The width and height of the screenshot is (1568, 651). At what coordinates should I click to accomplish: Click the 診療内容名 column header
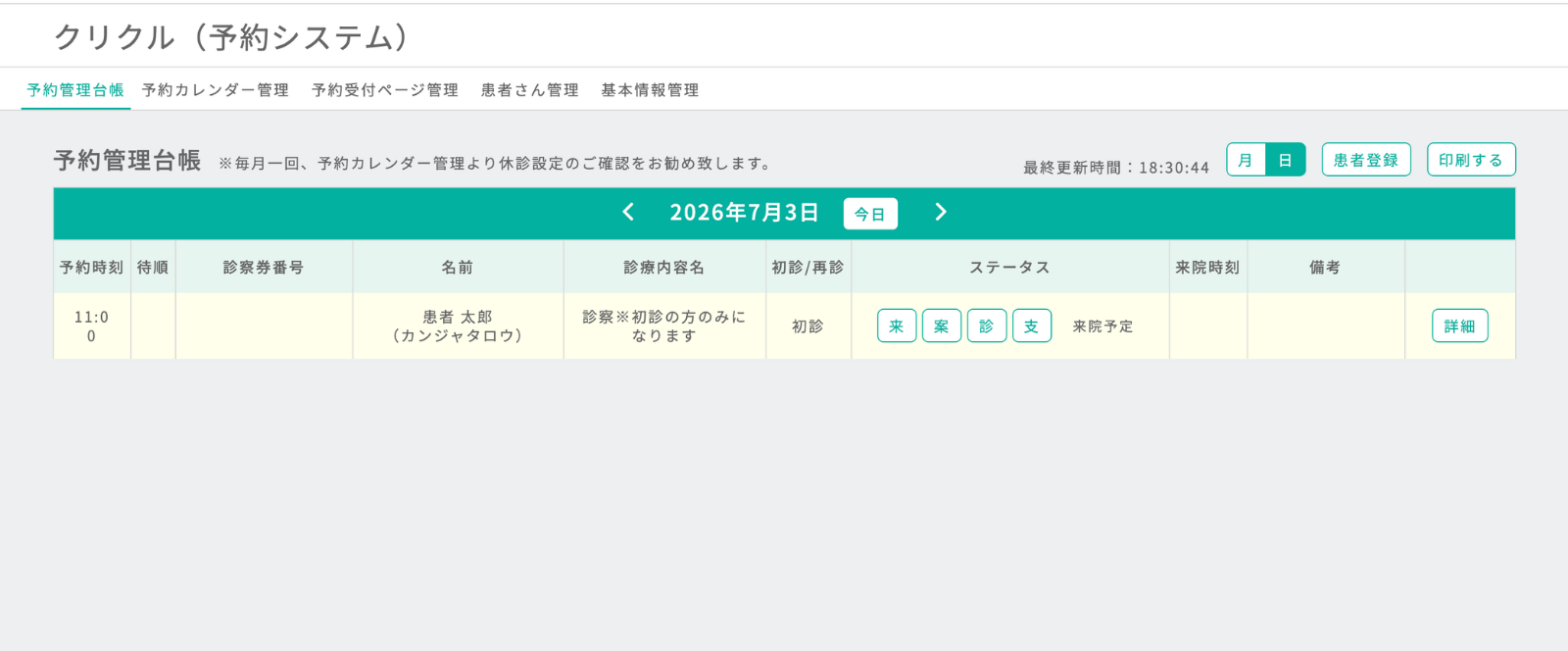(x=664, y=267)
